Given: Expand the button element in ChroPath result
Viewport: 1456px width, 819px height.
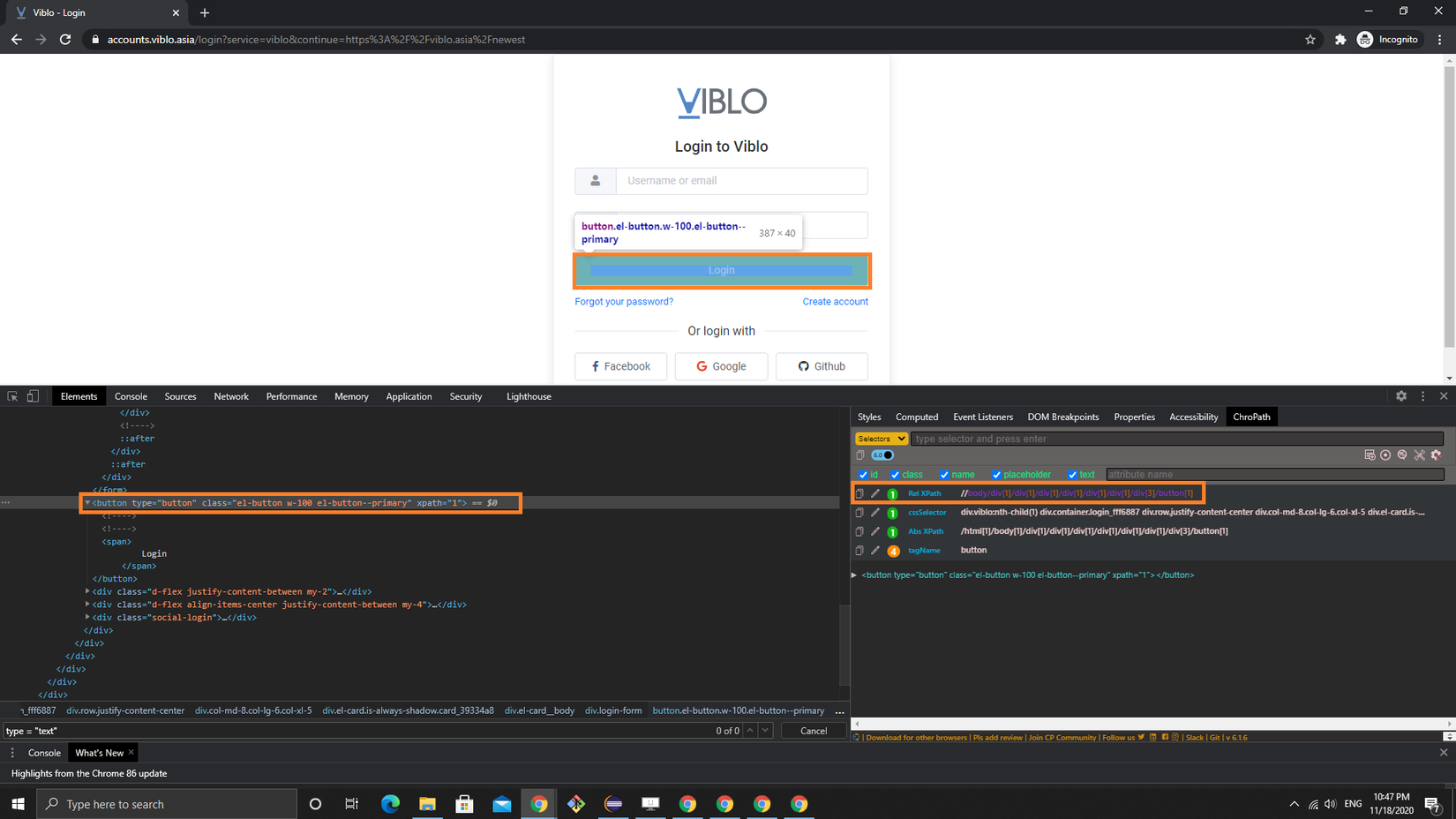Looking at the screenshot, I should [x=854, y=575].
